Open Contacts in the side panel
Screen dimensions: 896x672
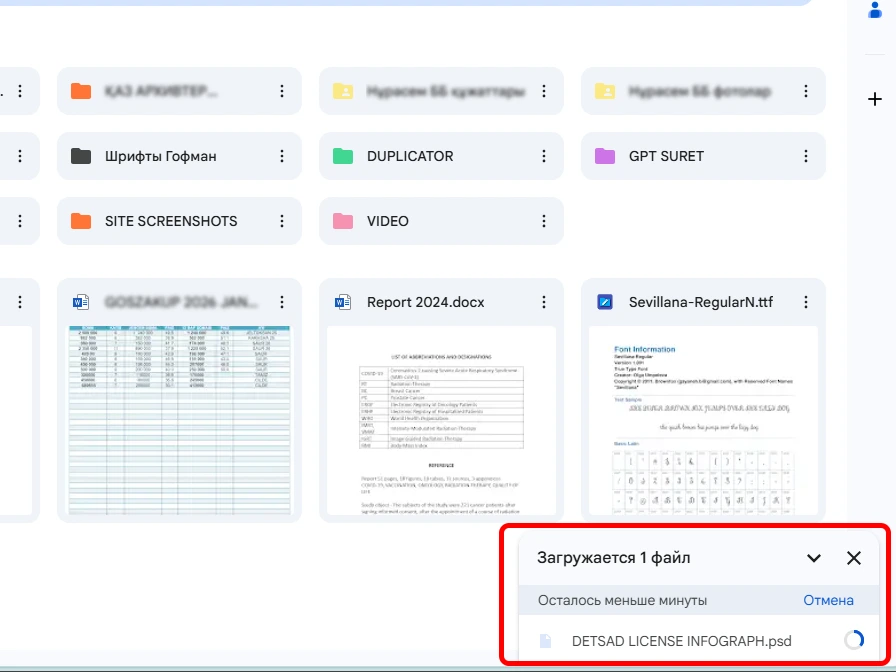[875, 10]
